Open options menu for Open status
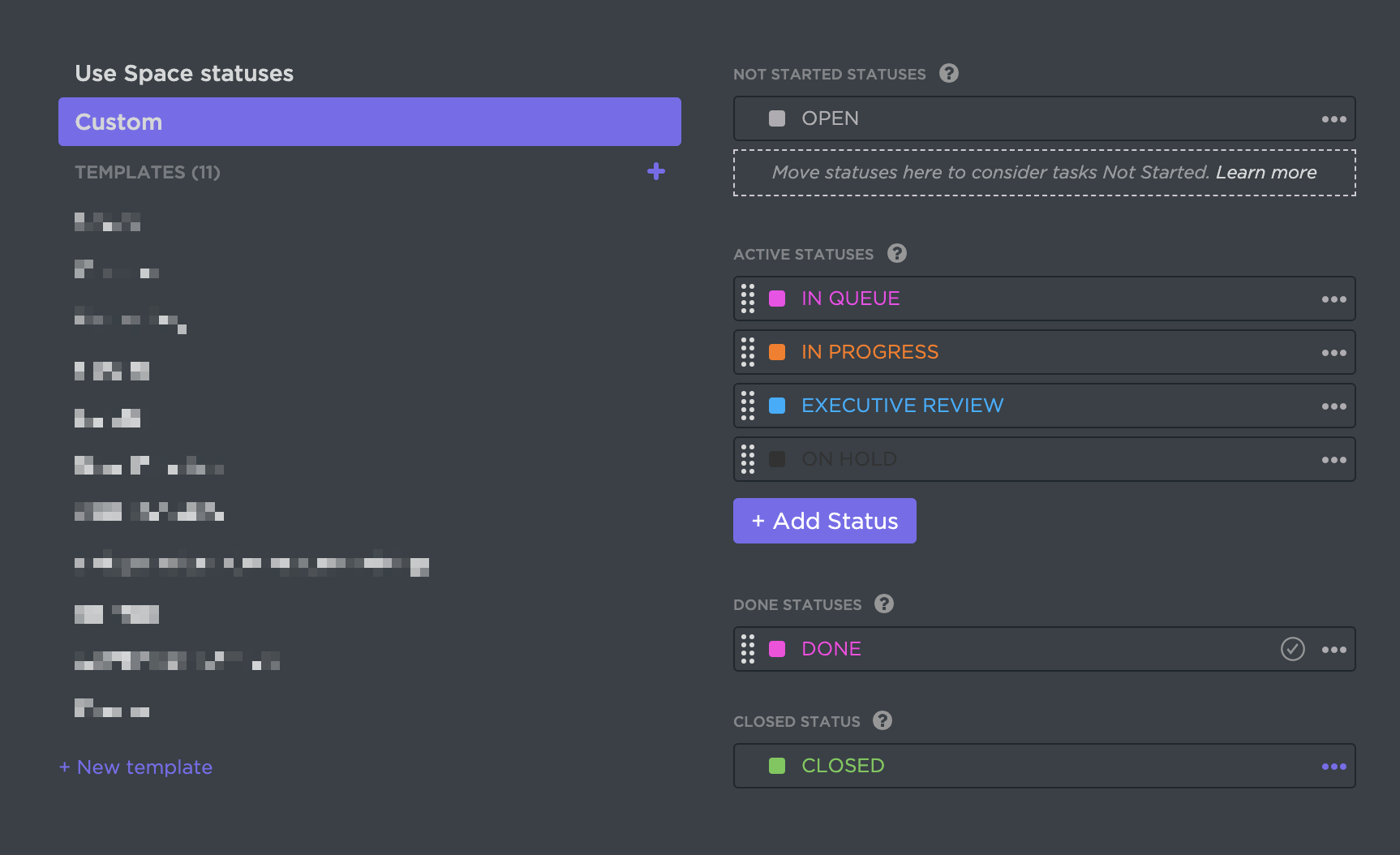 [x=1333, y=119]
